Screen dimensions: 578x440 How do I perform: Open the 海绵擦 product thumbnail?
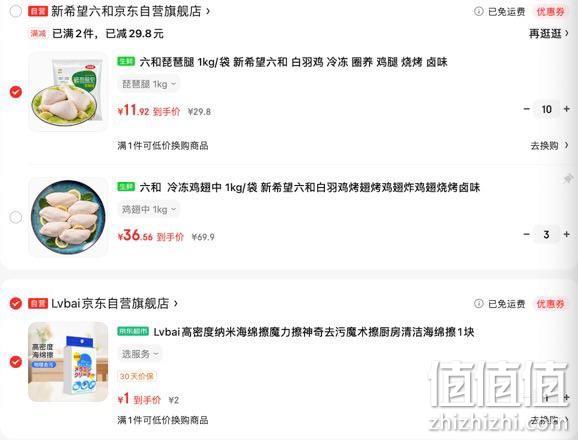pyautogui.click(x=68, y=362)
